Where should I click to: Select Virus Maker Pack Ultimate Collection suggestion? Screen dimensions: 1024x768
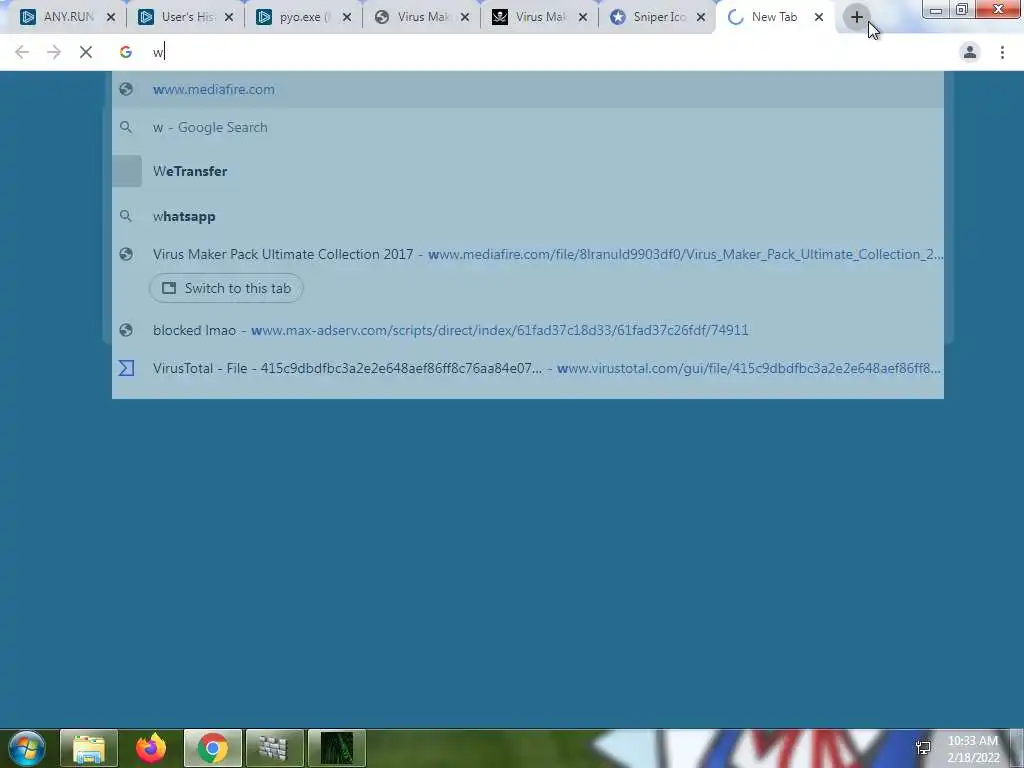(x=528, y=254)
